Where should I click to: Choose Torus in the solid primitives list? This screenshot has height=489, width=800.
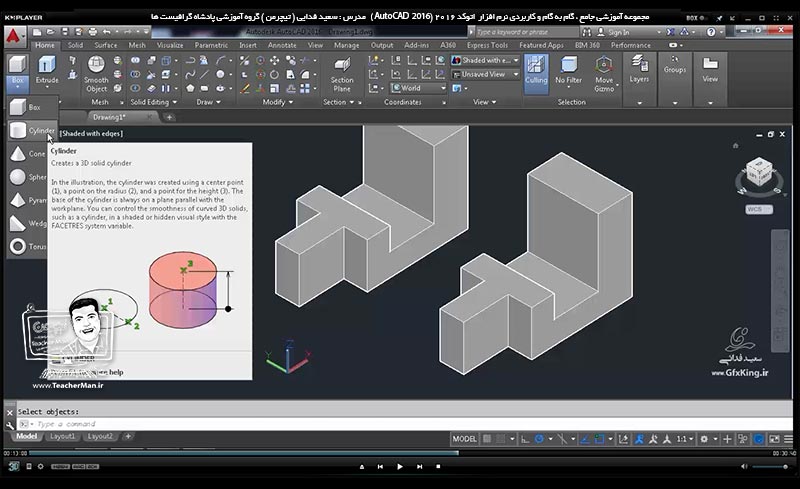pyautogui.click(x=28, y=247)
